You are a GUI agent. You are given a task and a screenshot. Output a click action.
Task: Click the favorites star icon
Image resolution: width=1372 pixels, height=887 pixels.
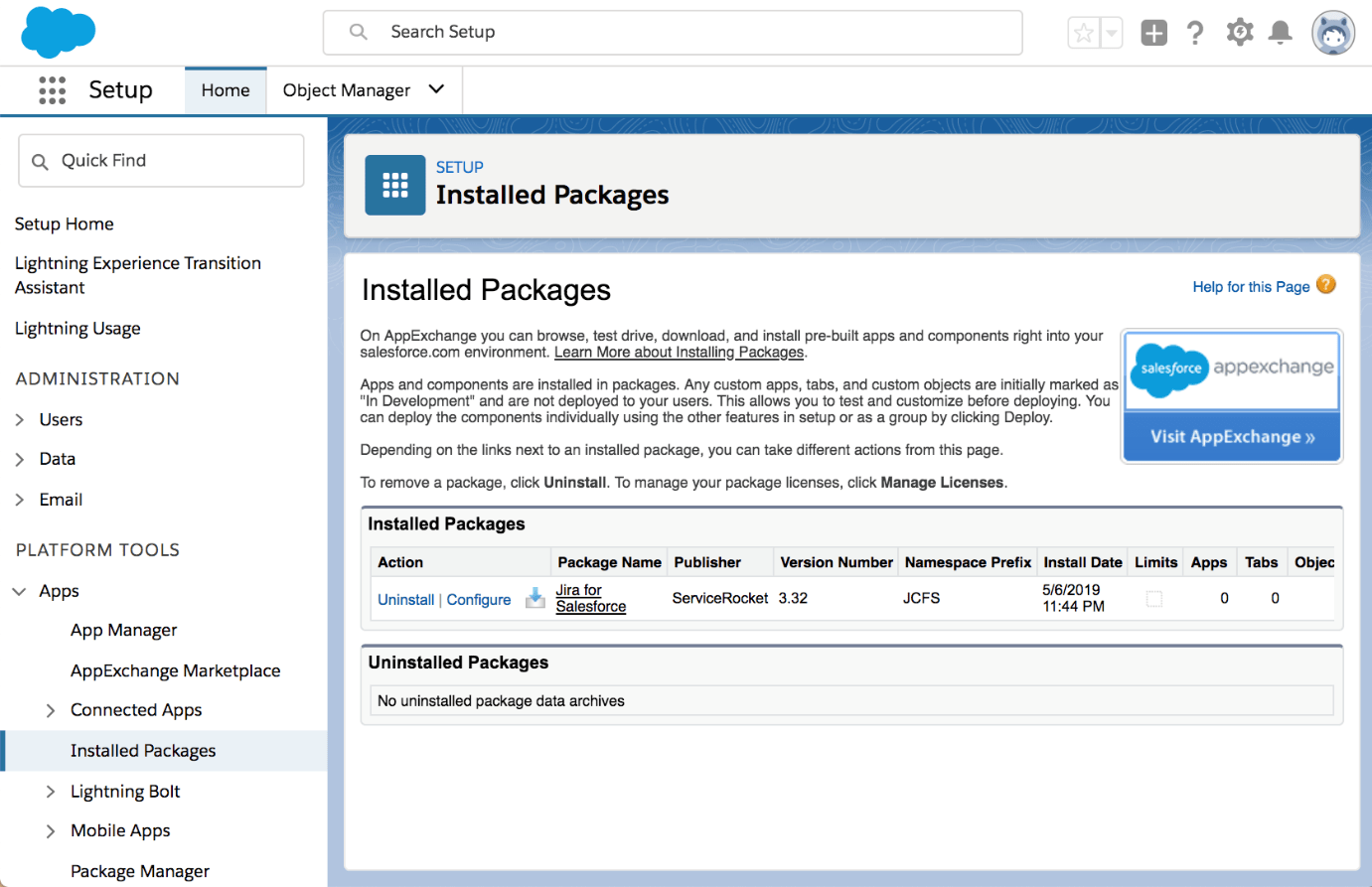(x=1083, y=33)
